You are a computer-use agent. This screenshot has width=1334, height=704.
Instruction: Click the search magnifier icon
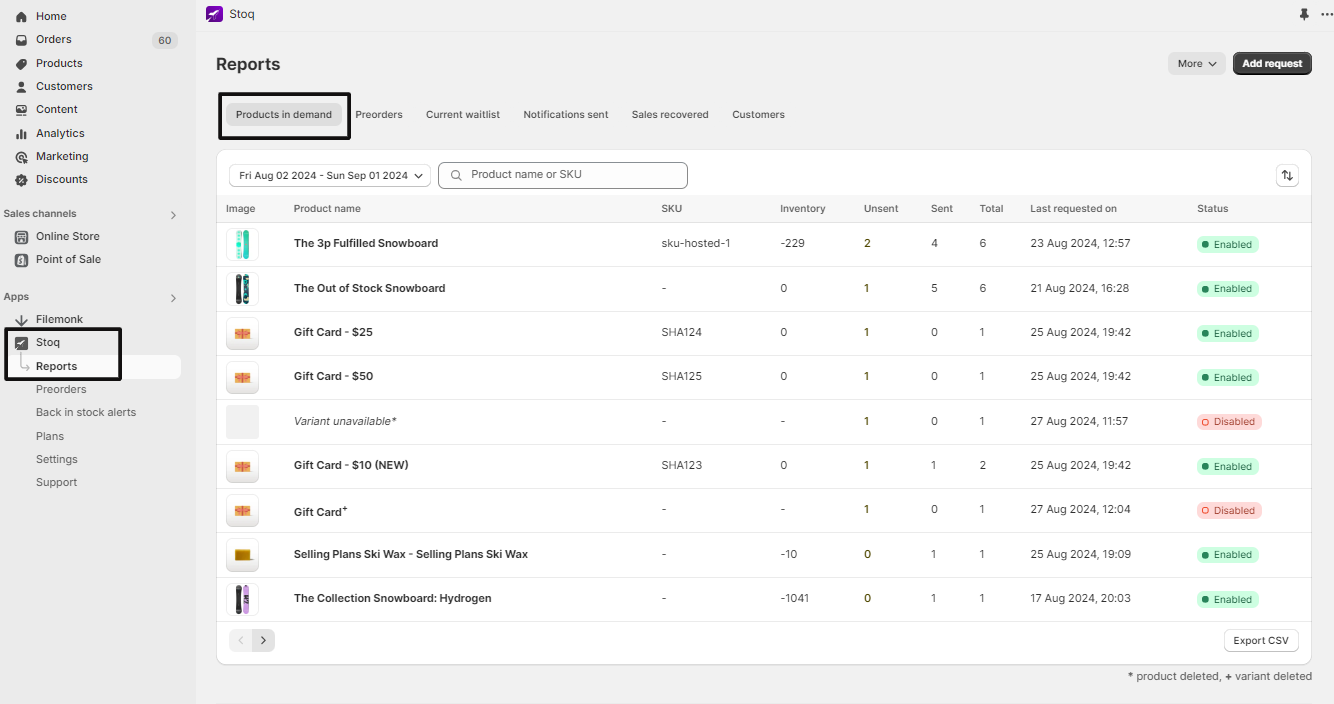point(456,175)
